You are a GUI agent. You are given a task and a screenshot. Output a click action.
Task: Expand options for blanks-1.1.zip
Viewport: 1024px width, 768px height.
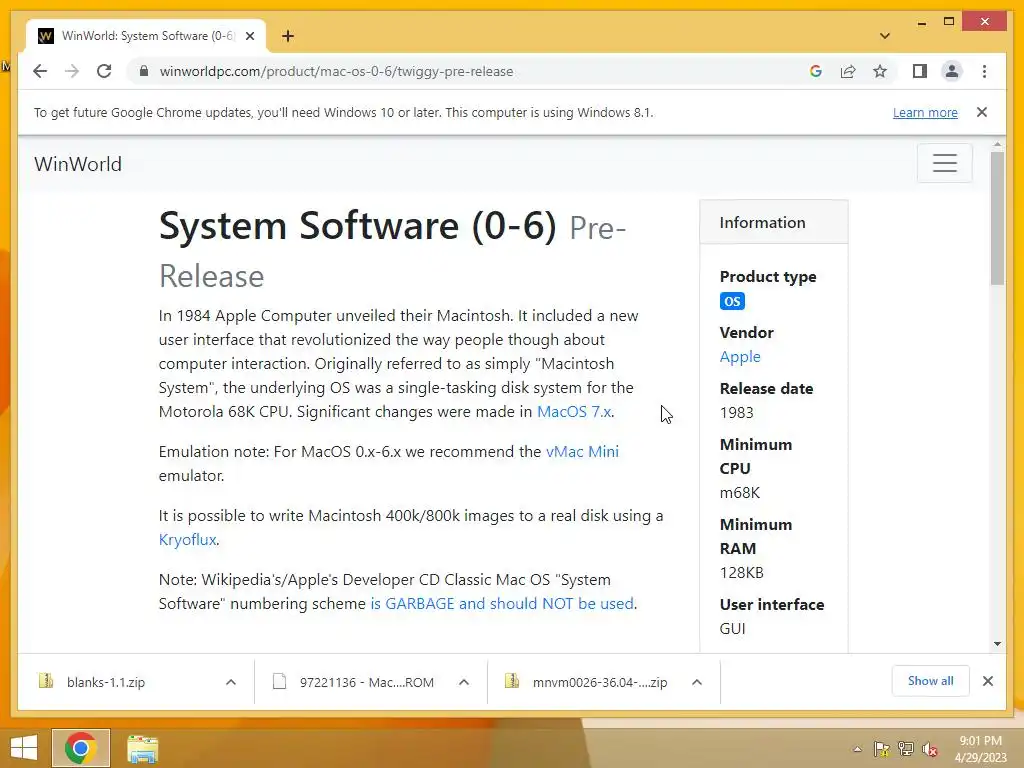click(x=231, y=682)
